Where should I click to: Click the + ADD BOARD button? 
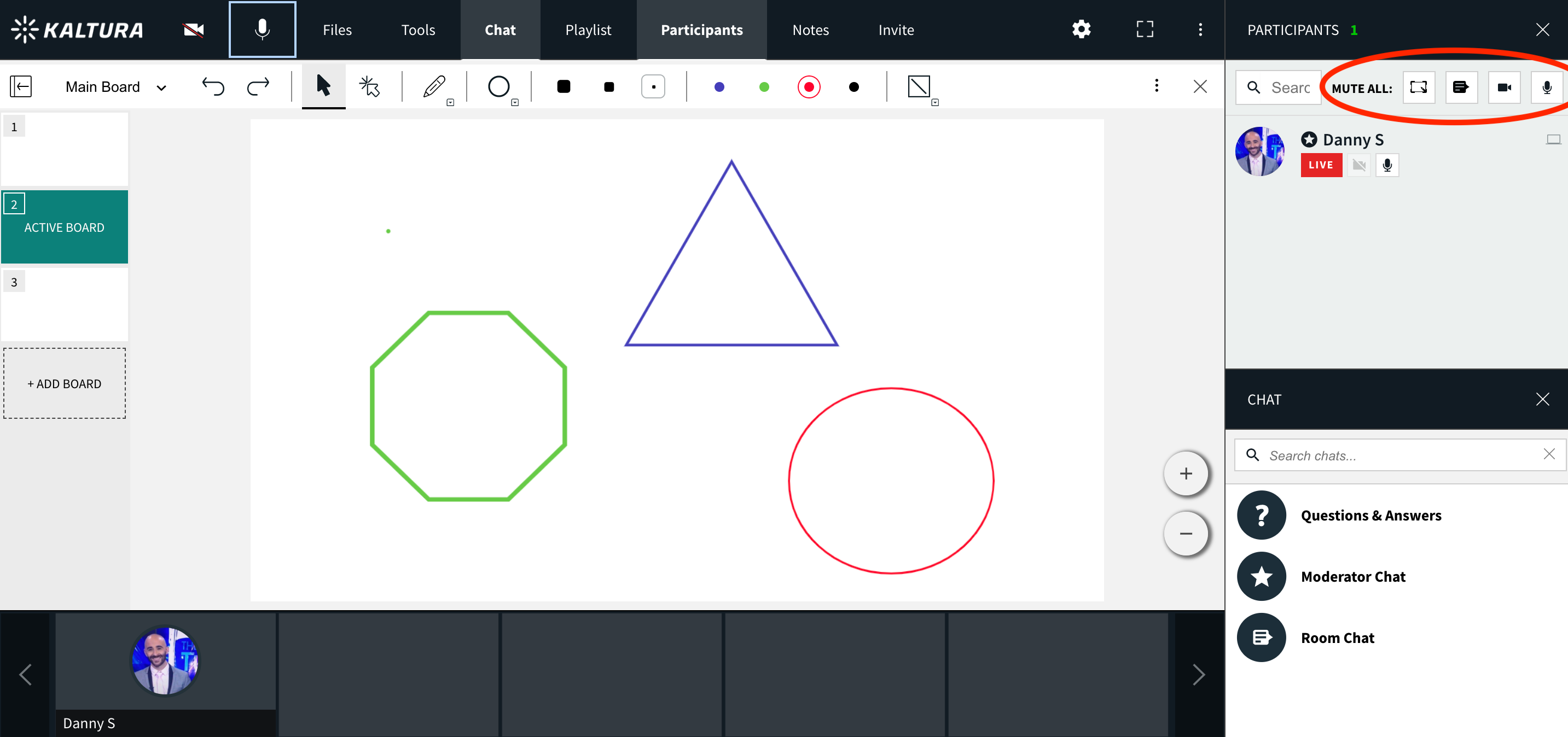click(x=65, y=383)
